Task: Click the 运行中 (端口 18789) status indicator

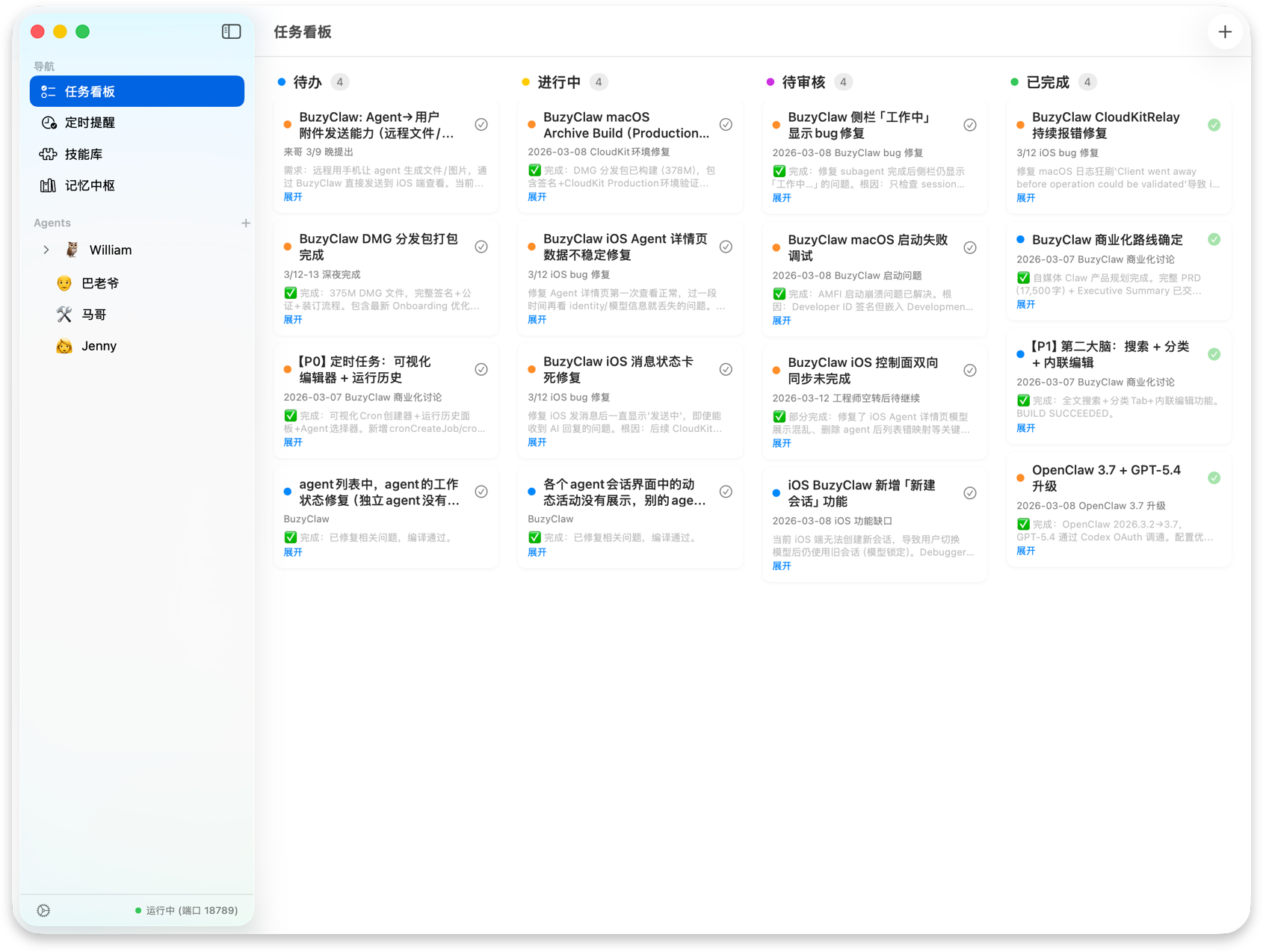Action: click(x=186, y=910)
